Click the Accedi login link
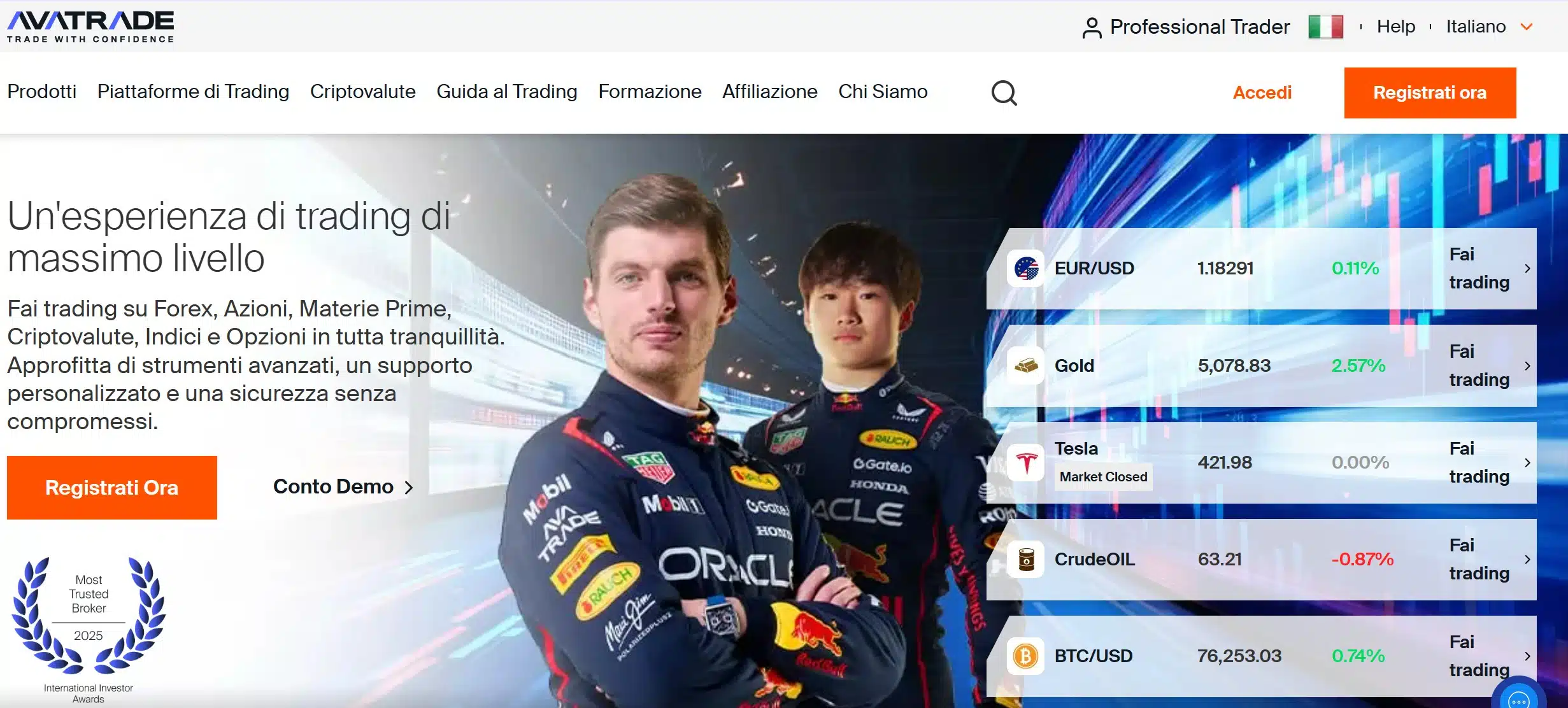The height and width of the screenshot is (708, 1568). coord(1262,93)
